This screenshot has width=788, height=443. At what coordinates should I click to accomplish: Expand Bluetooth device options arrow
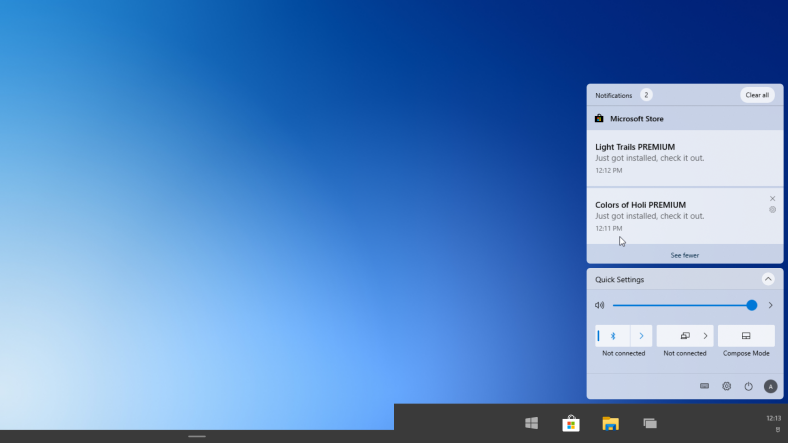[641, 336]
